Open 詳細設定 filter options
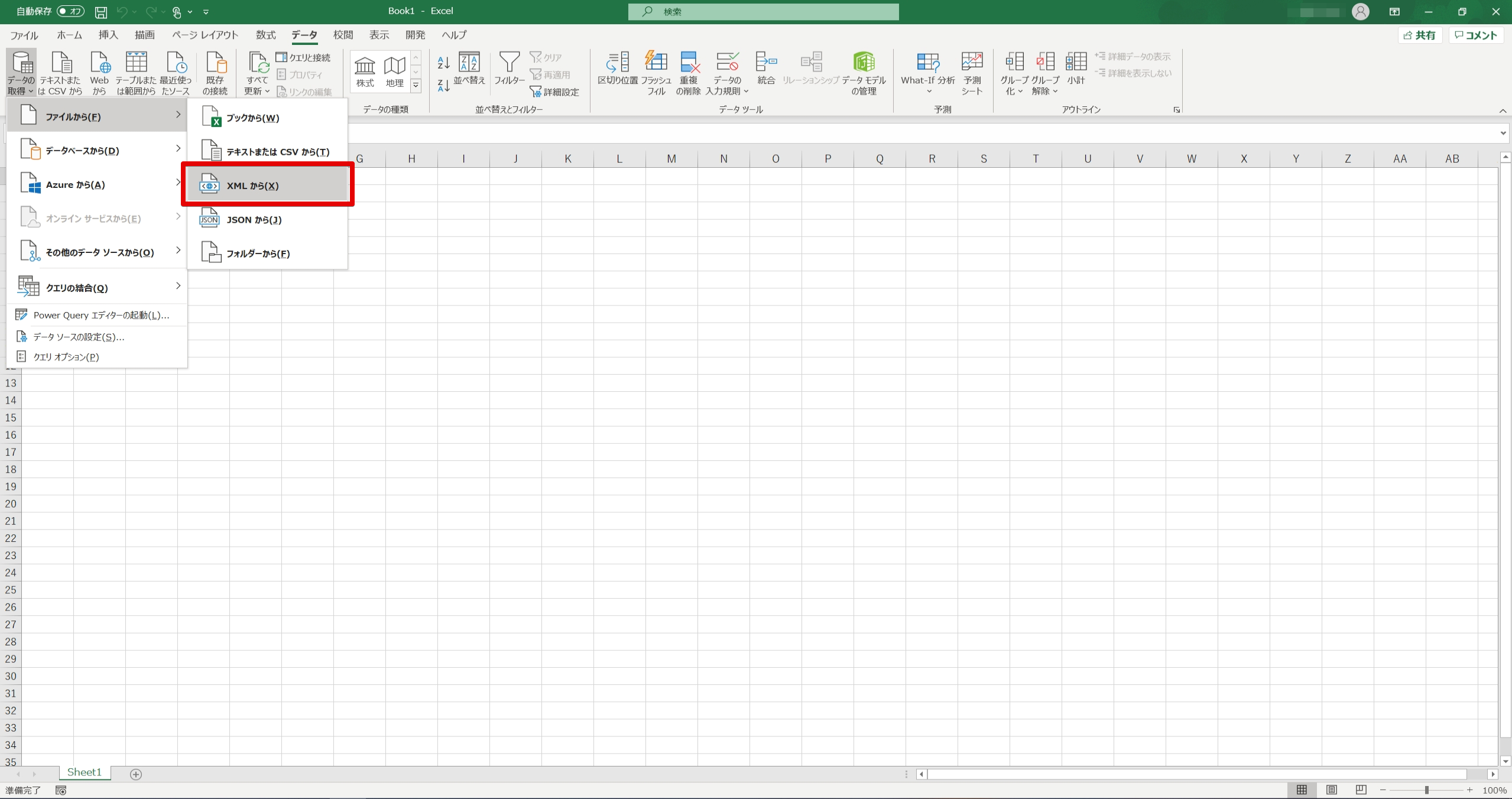This screenshot has width=1512, height=799. coord(554,92)
